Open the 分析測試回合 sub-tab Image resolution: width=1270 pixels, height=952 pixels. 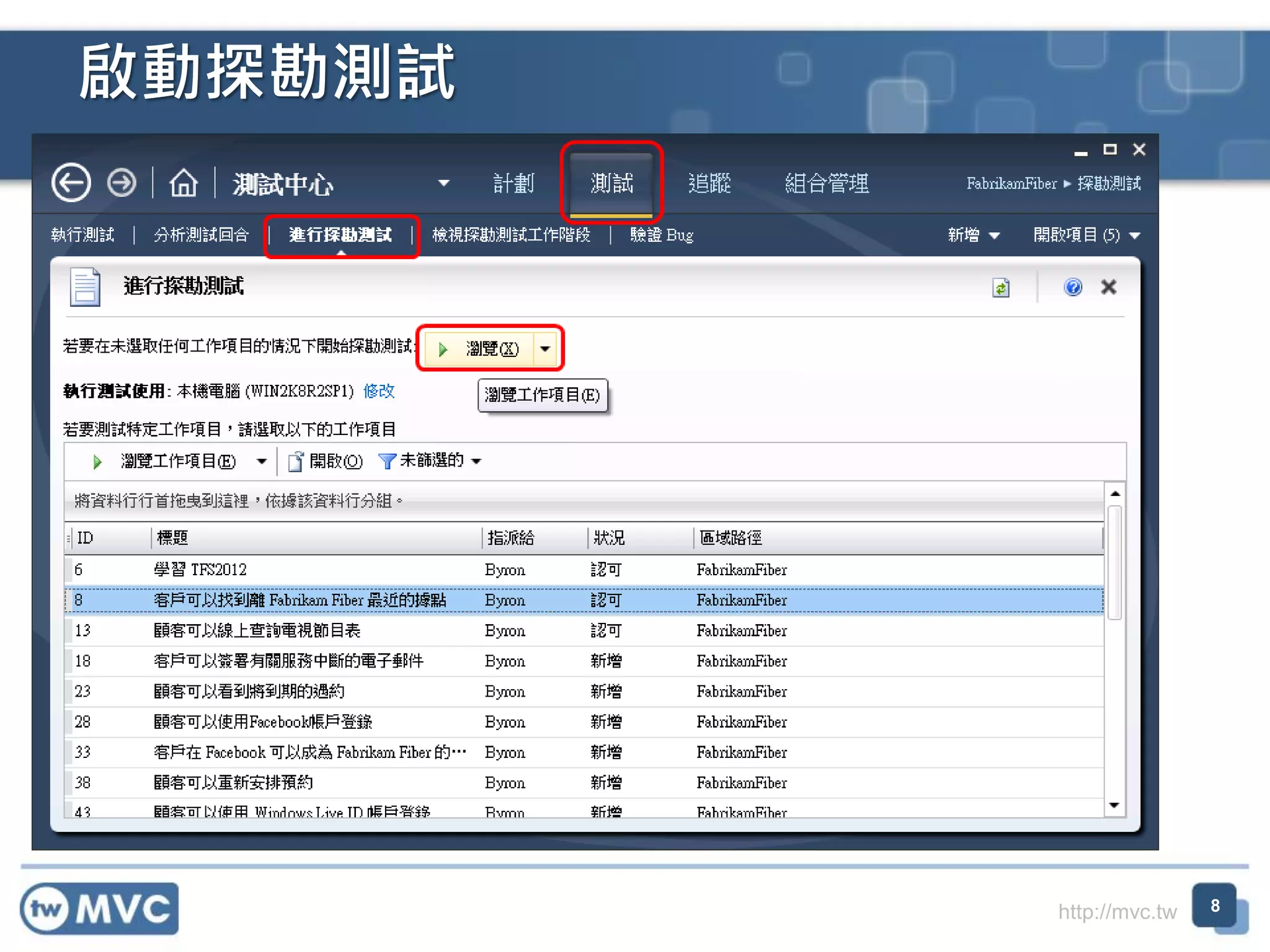click(x=201, y=235)
